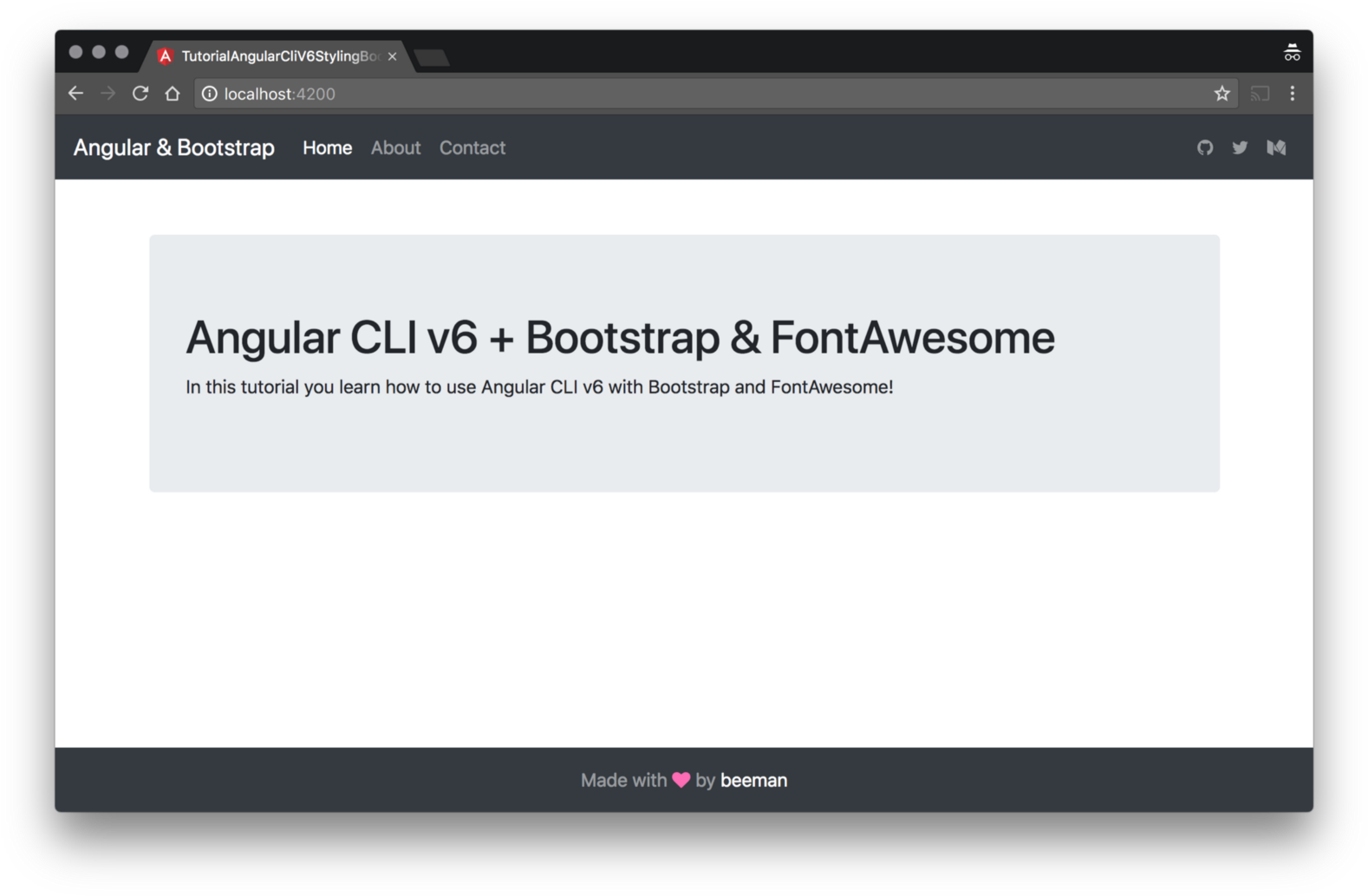Open a new tab with the new tab button
The width and height of the screenshot is (1368, 896).
432,57
